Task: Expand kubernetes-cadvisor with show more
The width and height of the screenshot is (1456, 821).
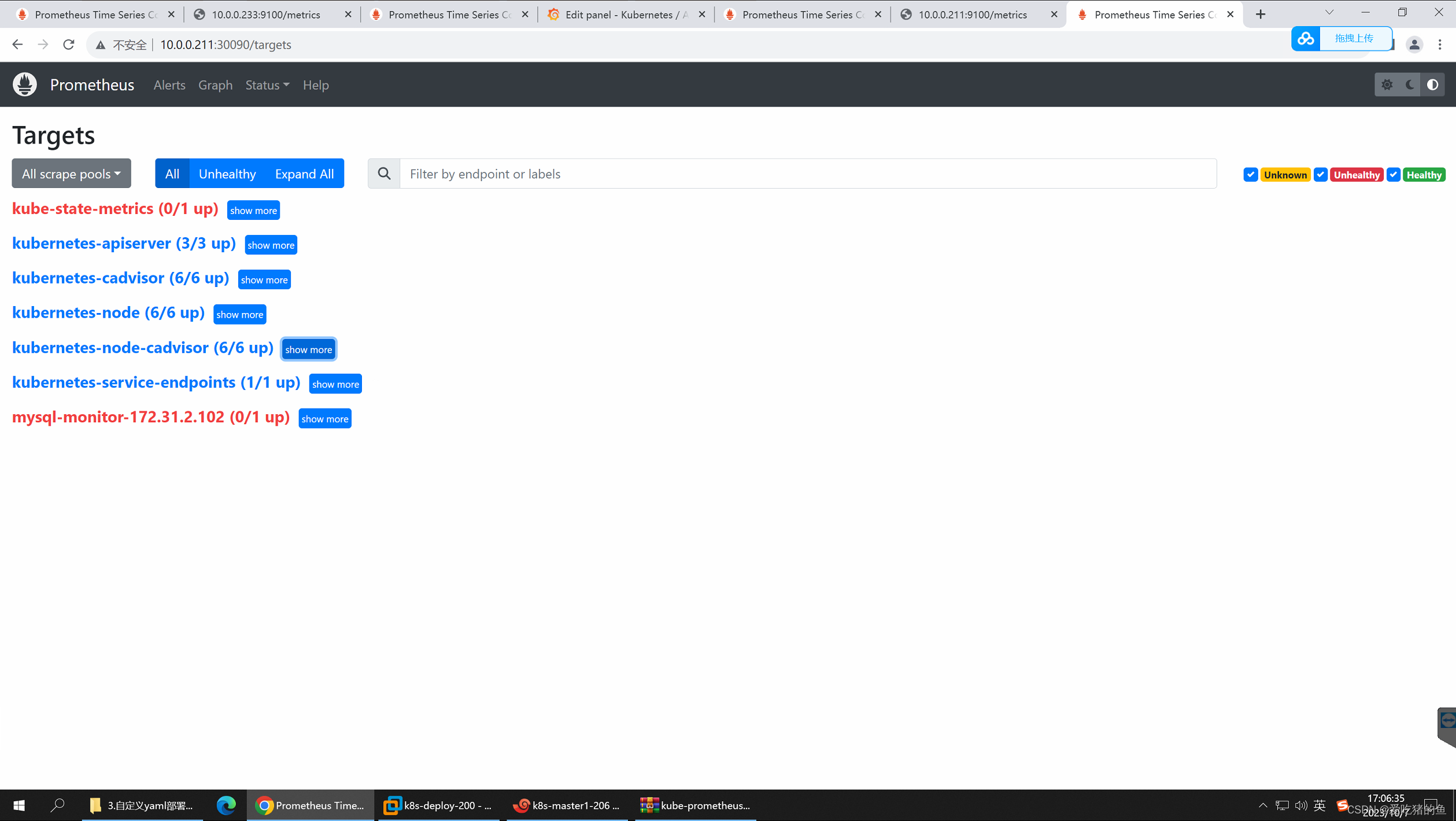Action: [264, 279]
